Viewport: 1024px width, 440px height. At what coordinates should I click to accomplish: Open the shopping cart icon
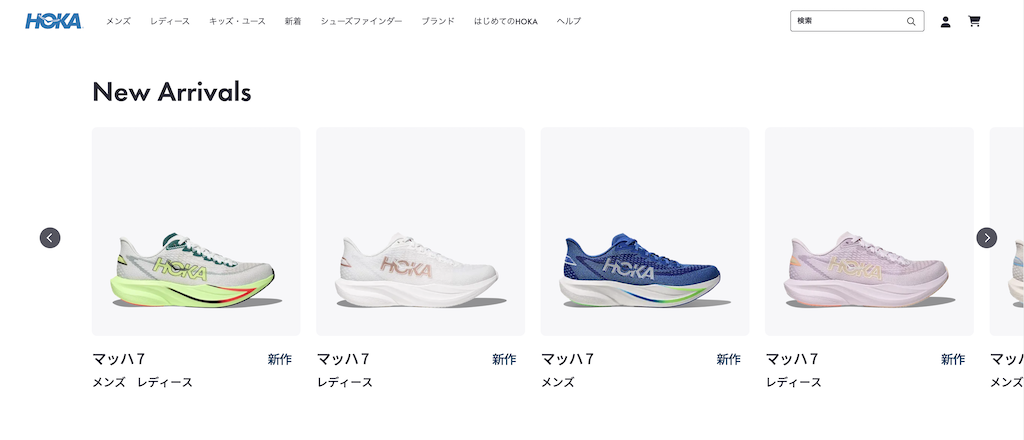coord(974,22)
